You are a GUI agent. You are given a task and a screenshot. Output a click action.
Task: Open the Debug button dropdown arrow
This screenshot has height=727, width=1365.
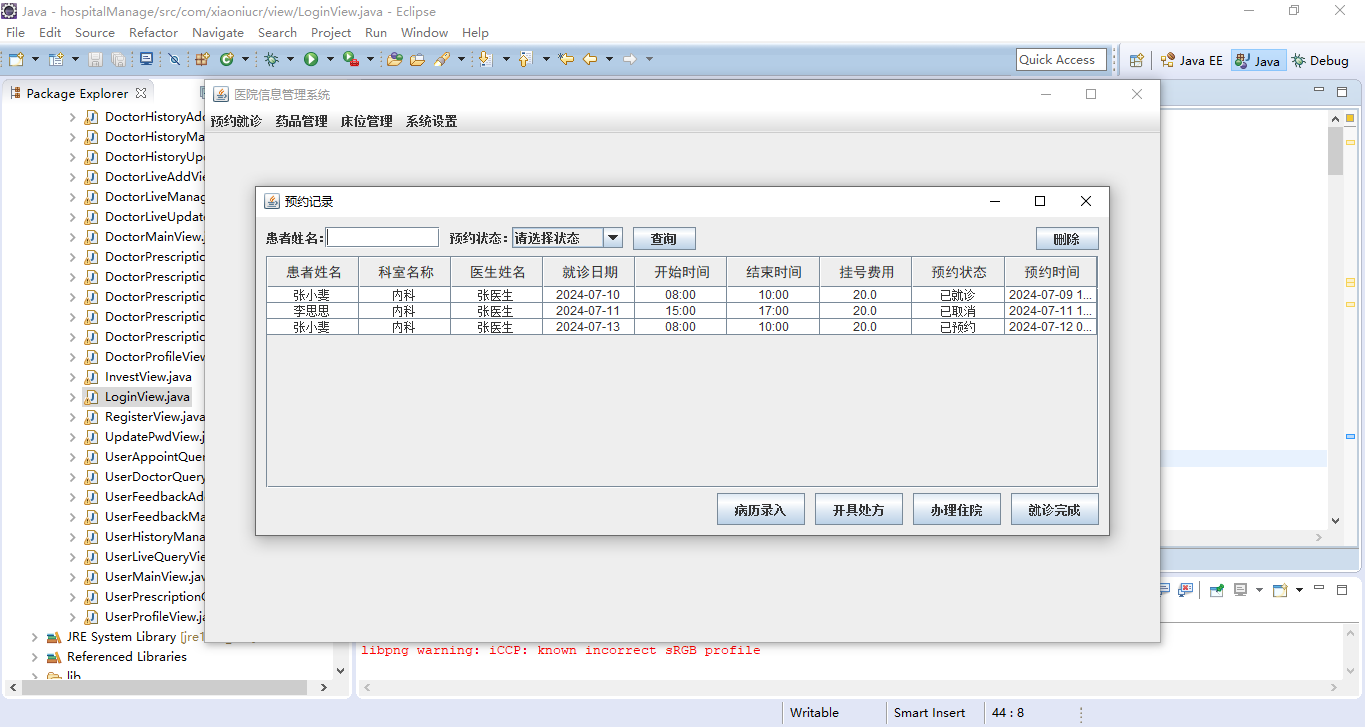point(290,59)
